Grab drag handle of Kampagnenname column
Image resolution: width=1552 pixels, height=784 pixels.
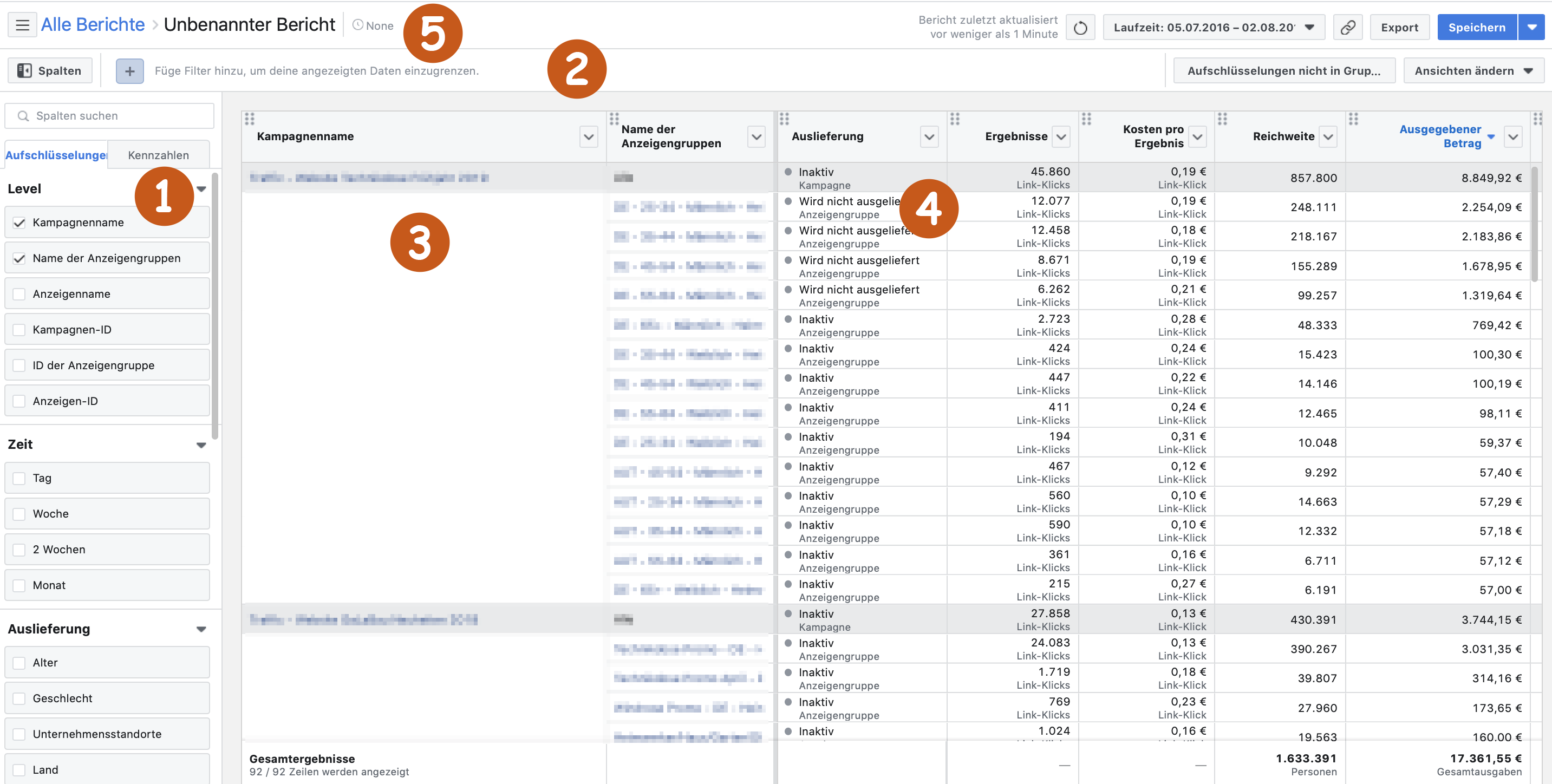point(250,119)
